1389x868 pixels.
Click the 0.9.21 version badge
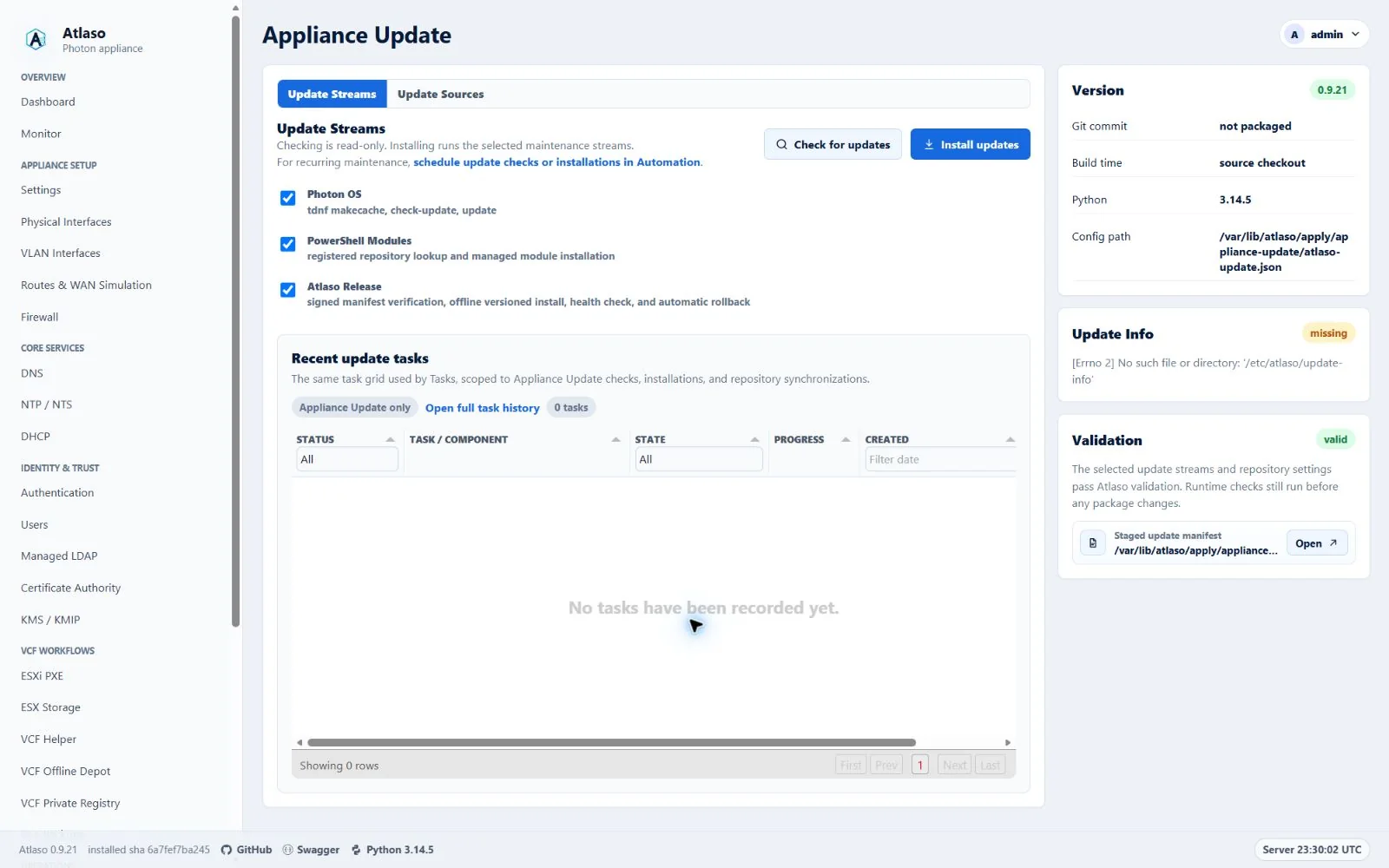pyautogui.click(x=1332, y=90)
